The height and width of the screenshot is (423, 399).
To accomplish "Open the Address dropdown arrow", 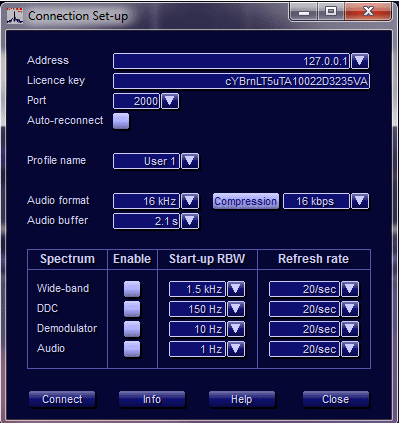I will (x=360, y=61).
